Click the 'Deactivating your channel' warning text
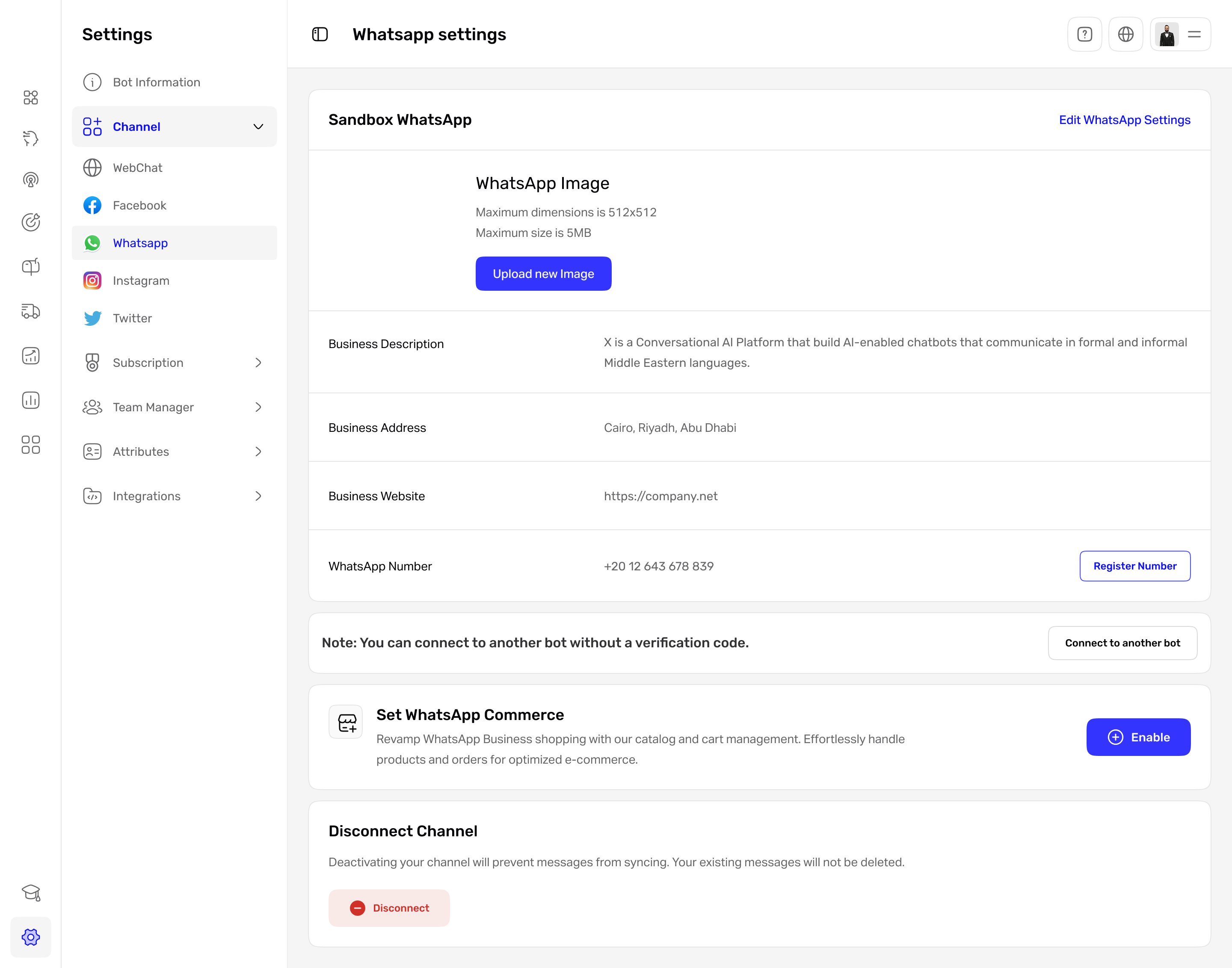 coord(617,862)
